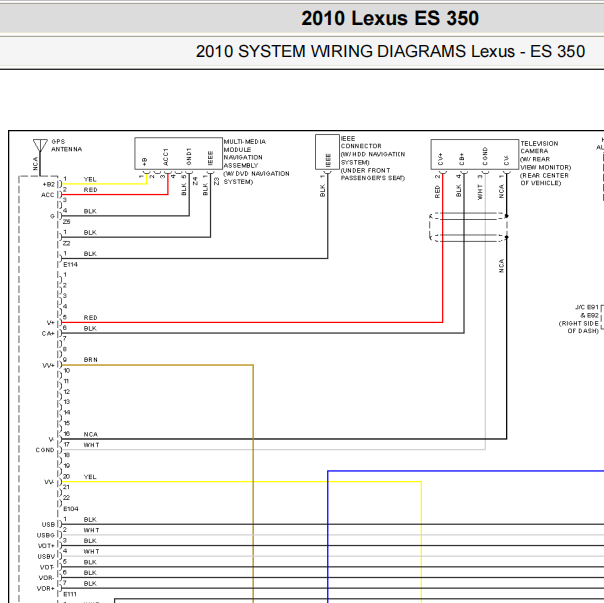This screenshot has height=603, width=604.
Task: Click the "GND1" terminal in Multi-Media Module box
Action: pos(189,156)
